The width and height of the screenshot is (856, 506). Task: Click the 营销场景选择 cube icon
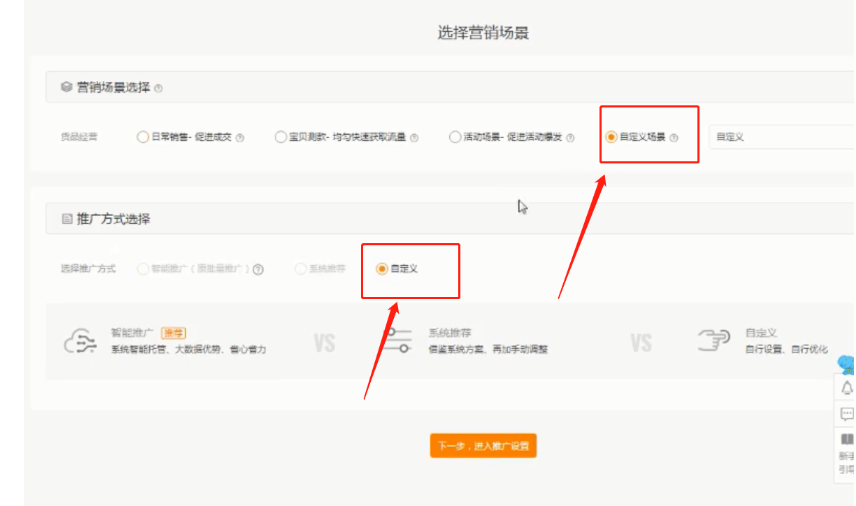coord(67,87)
